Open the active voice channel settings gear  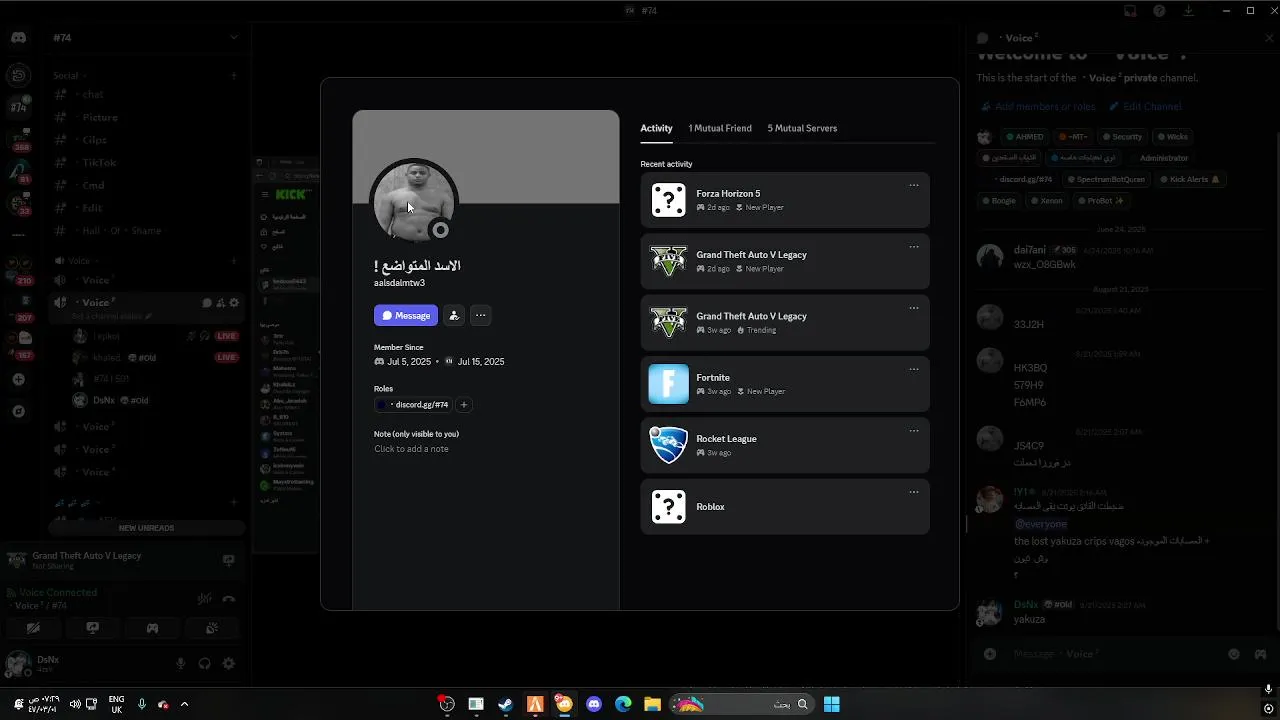[x=234, y=302]
